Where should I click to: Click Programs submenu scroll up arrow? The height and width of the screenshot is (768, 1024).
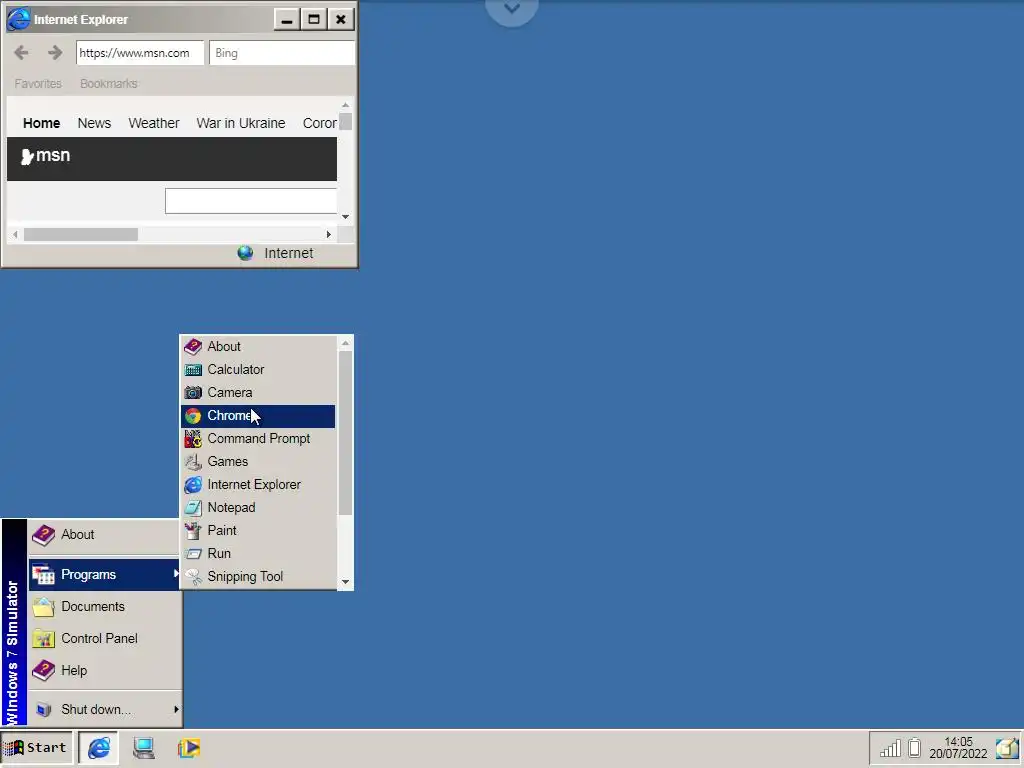[345, 344]
